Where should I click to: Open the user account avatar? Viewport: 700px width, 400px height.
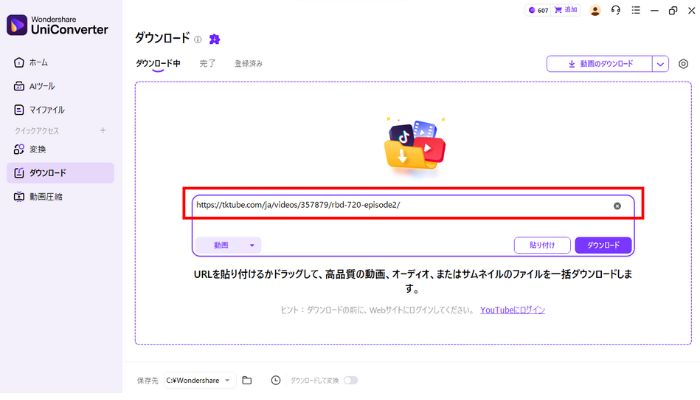(x=595, y=10)
